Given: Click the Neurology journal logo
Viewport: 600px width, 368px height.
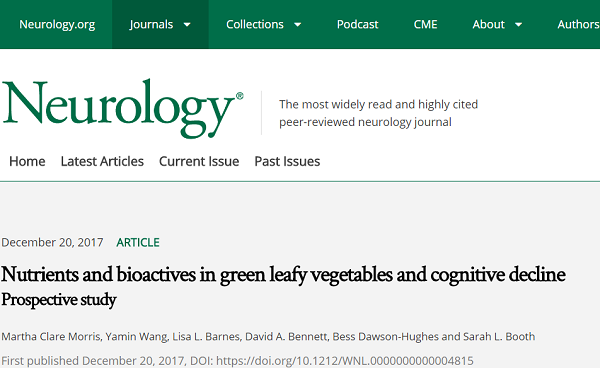Looking at the screenshot, I should [x=122, y=109].
